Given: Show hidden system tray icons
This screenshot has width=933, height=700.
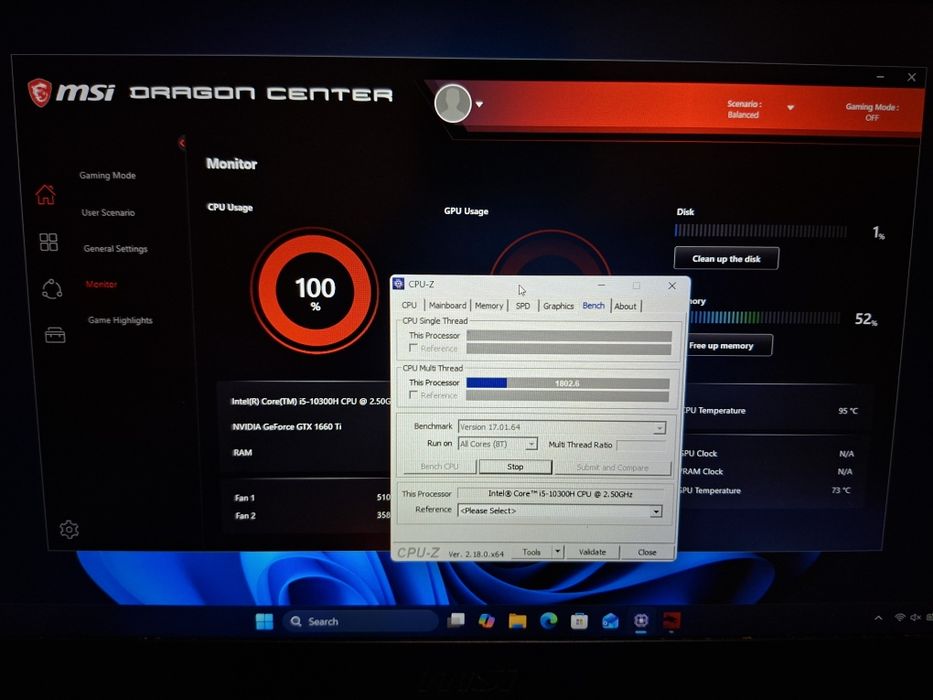Looking at the screenshot, I should (878, 618).
